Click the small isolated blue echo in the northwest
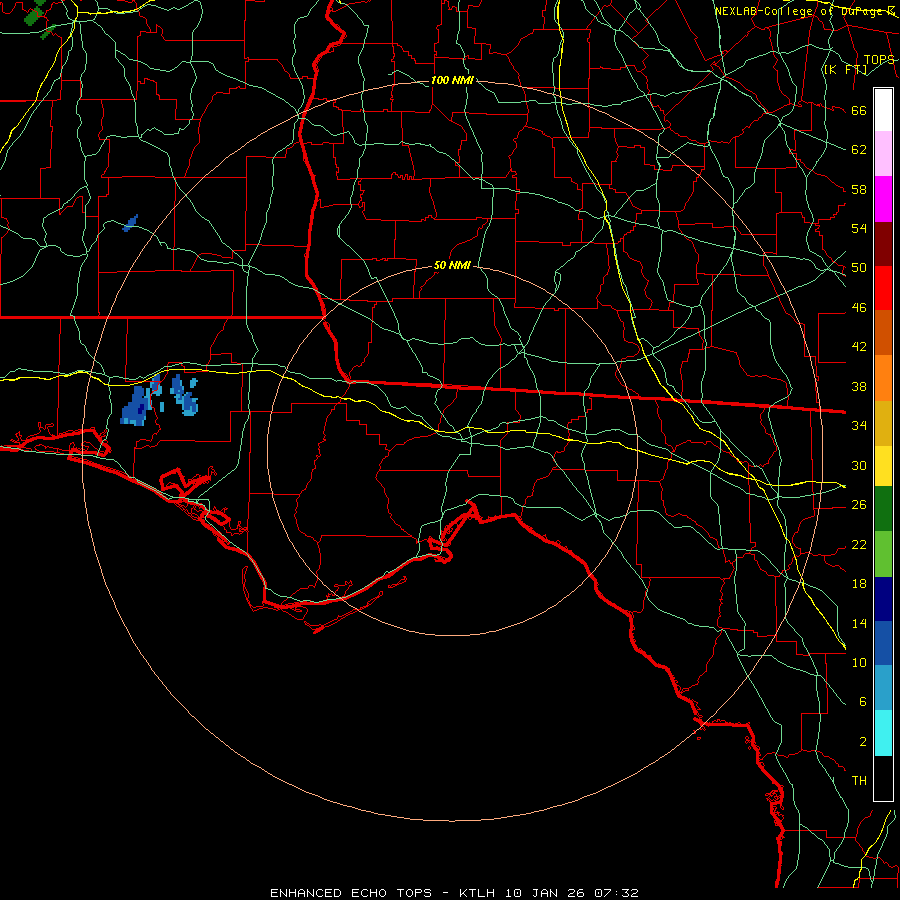The height and width of the screenshot is (900, 900). click(130, 223)
